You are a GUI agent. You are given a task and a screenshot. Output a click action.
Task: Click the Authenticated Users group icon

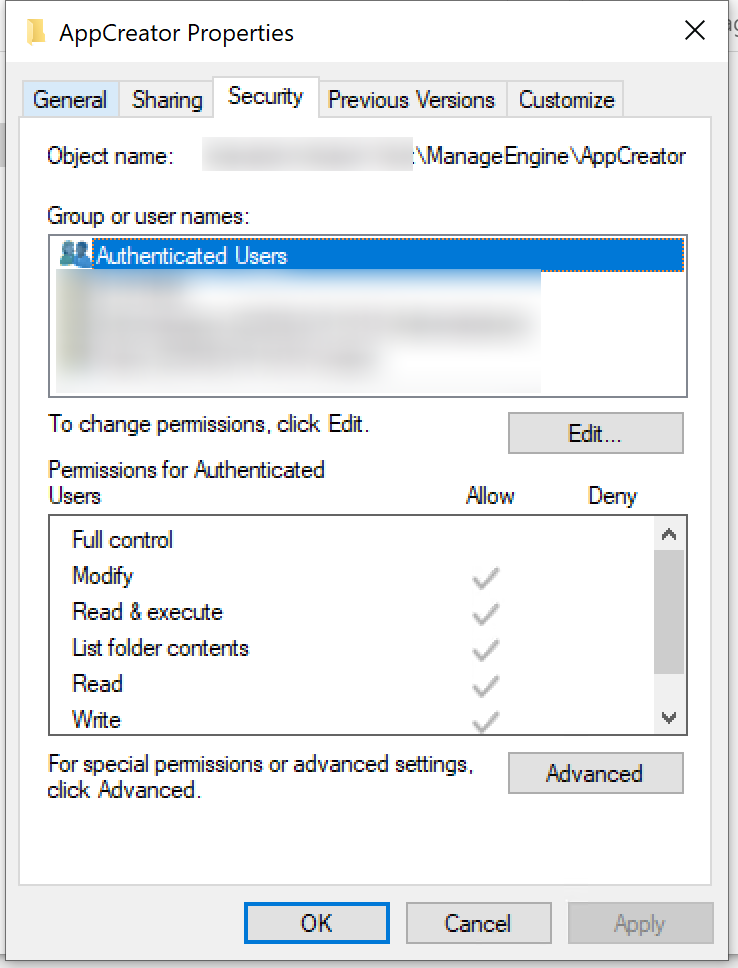pos(75,255)
